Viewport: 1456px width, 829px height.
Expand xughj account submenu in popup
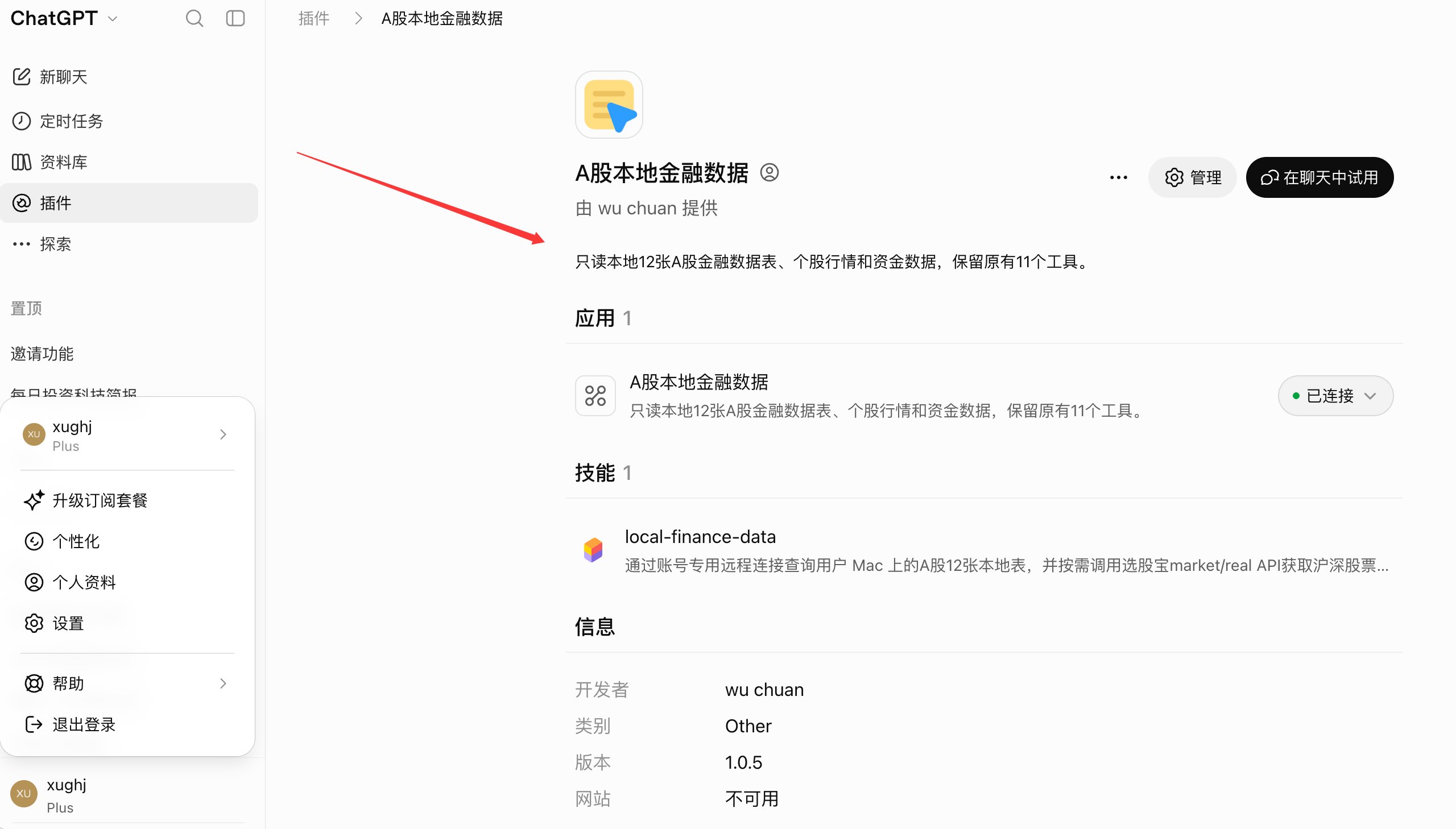(x=128, y=436)
